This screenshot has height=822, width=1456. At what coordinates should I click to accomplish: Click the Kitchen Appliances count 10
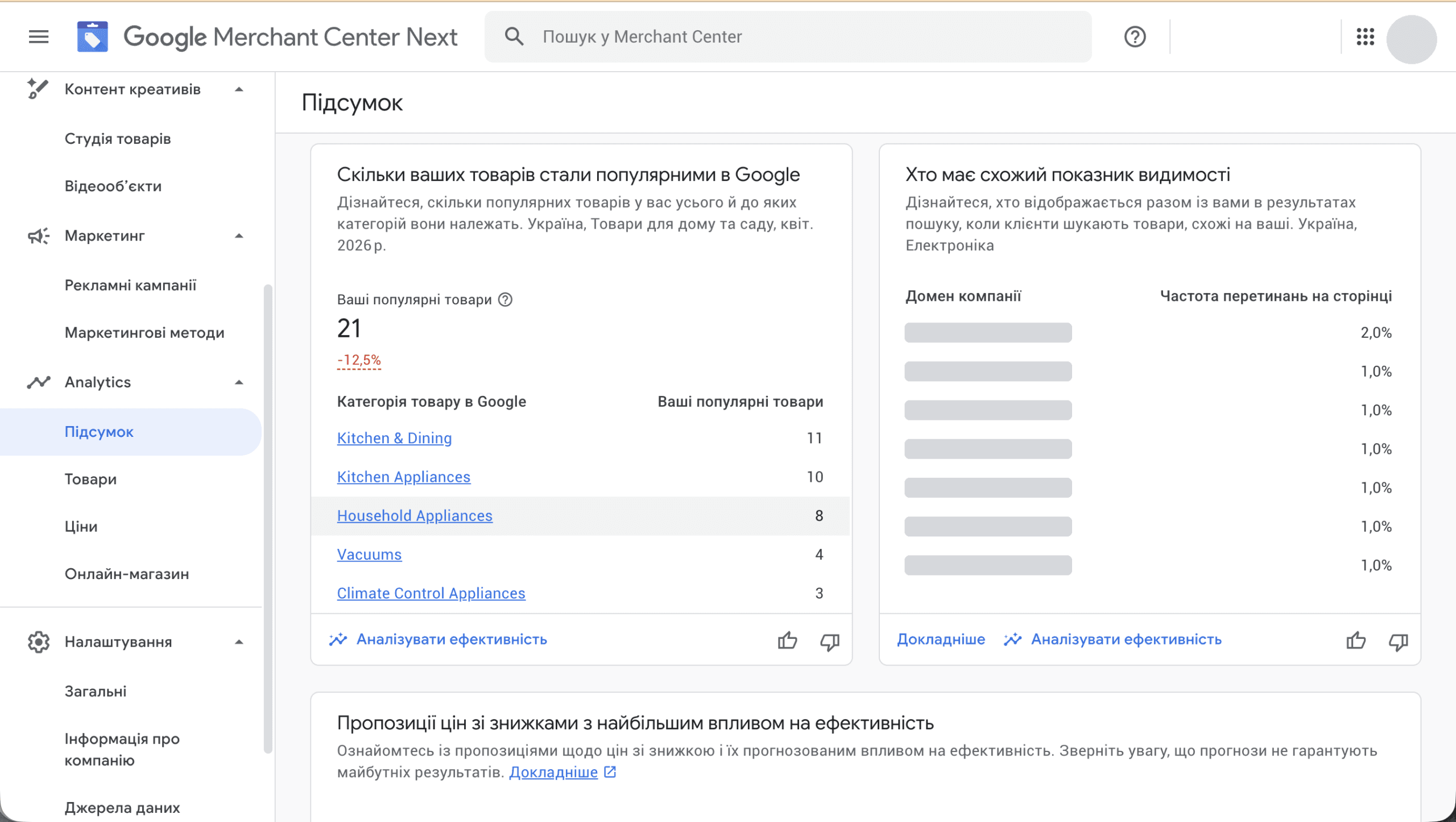point(814,477)
